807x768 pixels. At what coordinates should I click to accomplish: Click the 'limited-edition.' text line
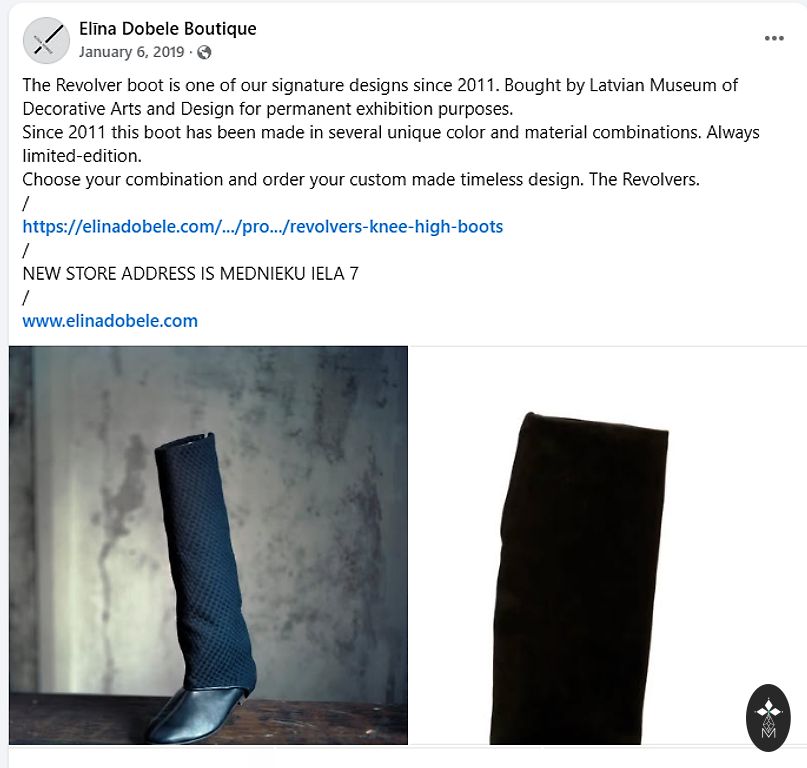click(82, 156)
